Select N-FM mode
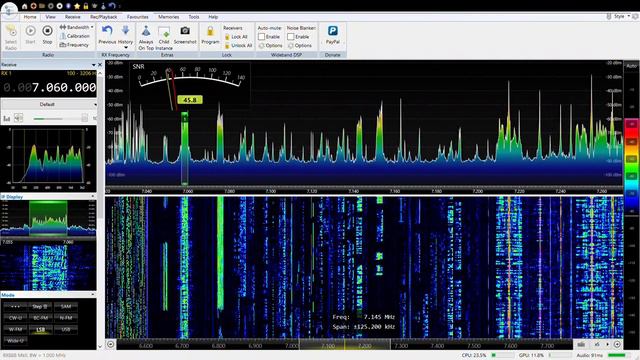Viewport: 640px width, 360px height. [x=66, y=318]
